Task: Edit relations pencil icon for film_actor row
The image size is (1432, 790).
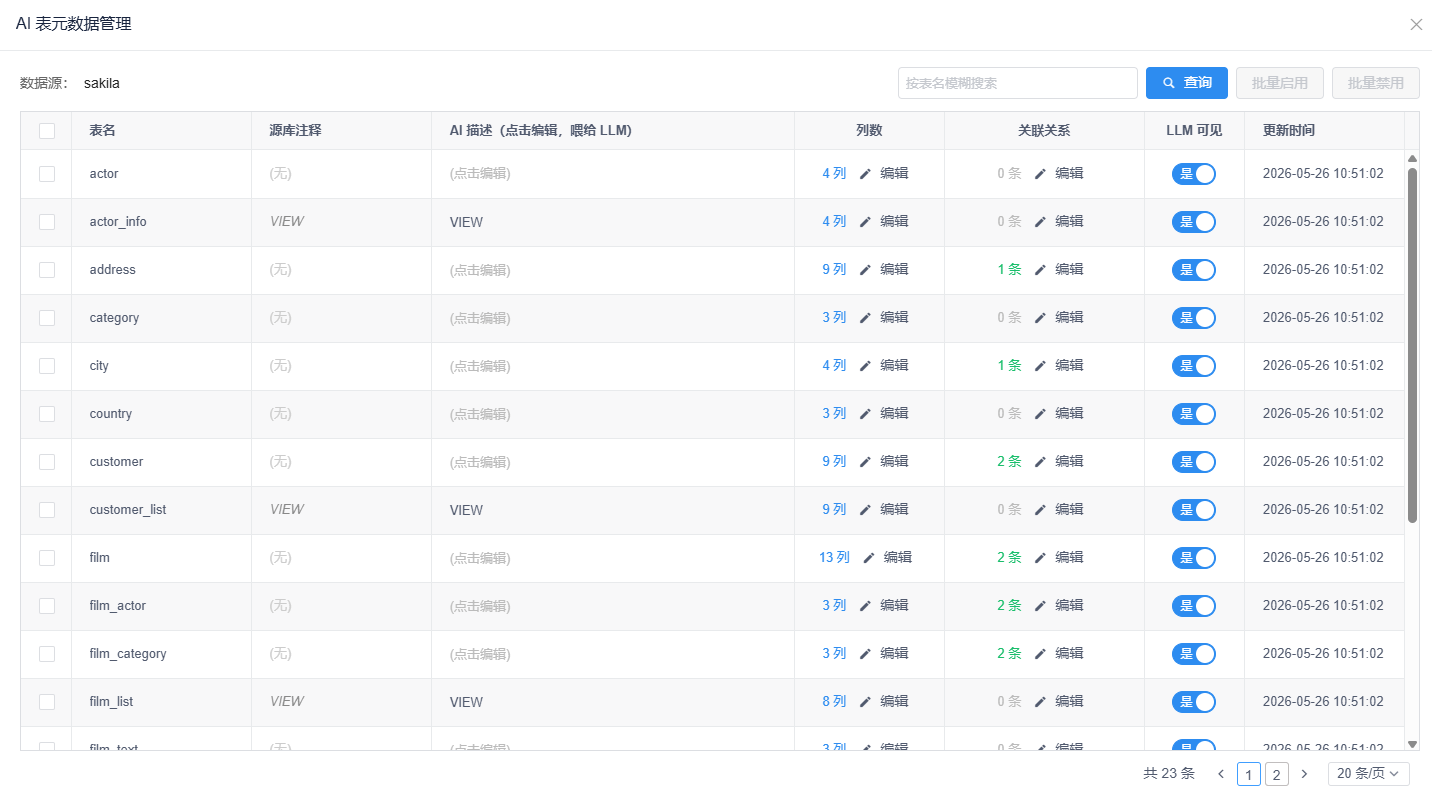Action: coord(1040,606)
